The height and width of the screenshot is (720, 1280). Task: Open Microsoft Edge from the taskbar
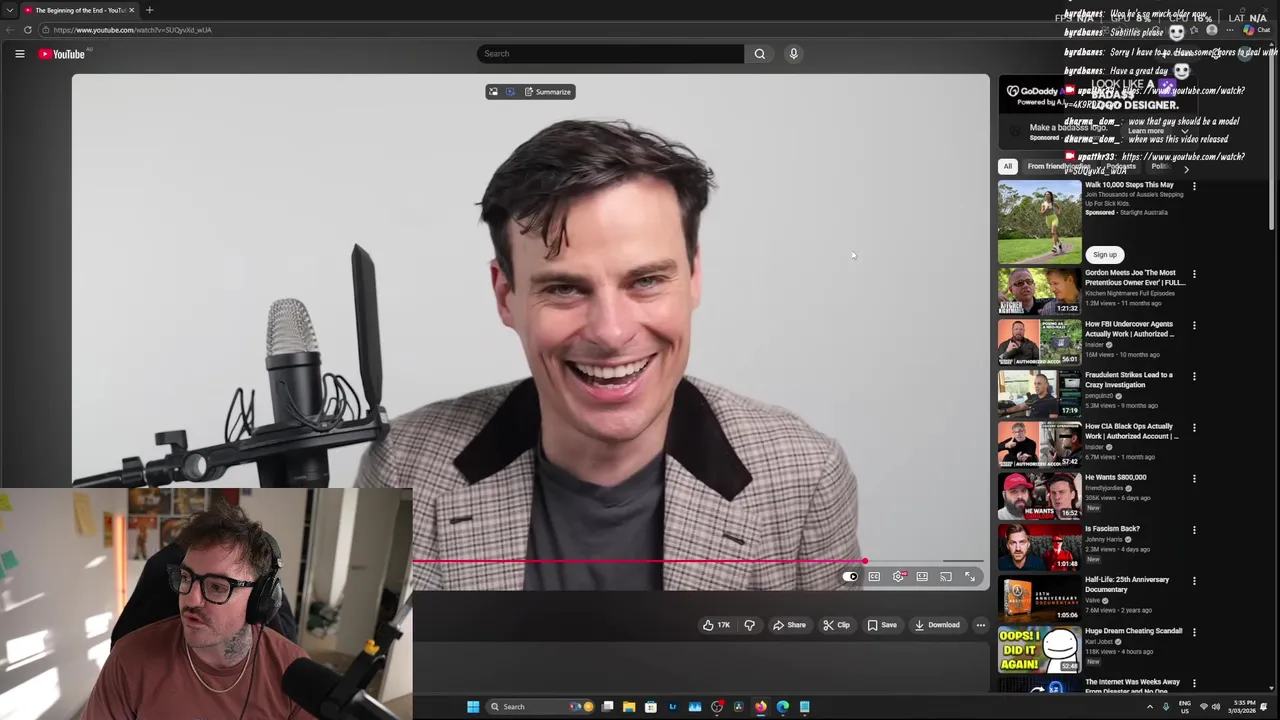pos(783,707)
